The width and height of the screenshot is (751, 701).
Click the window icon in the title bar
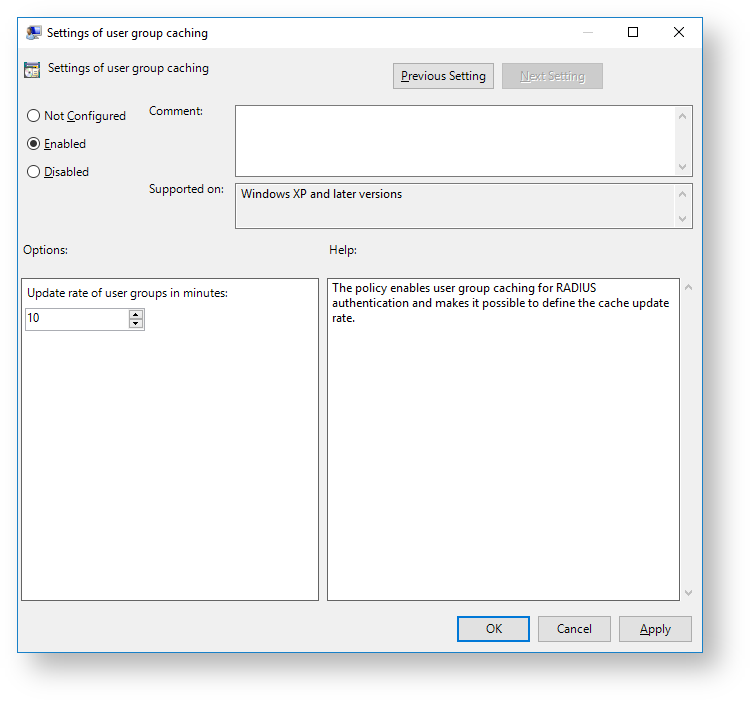[x=34, y=33]
